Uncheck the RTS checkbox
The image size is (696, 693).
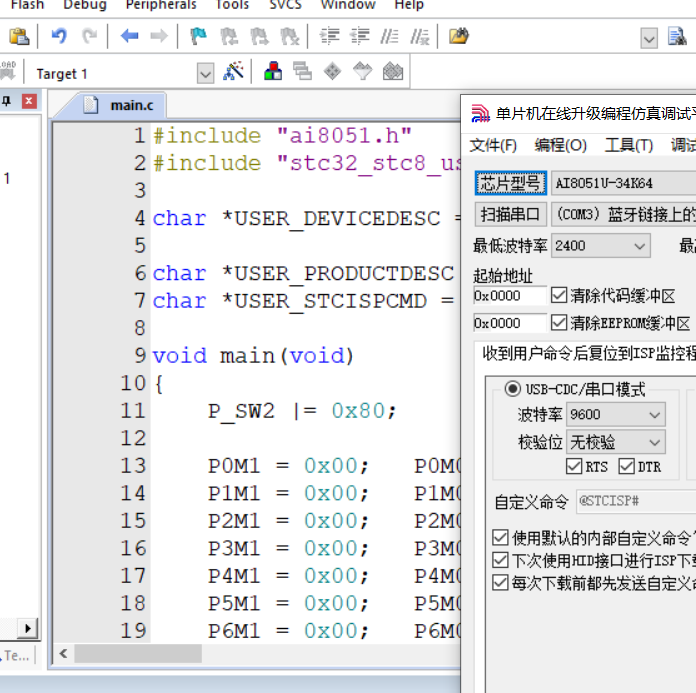click(x=573, y=467)
